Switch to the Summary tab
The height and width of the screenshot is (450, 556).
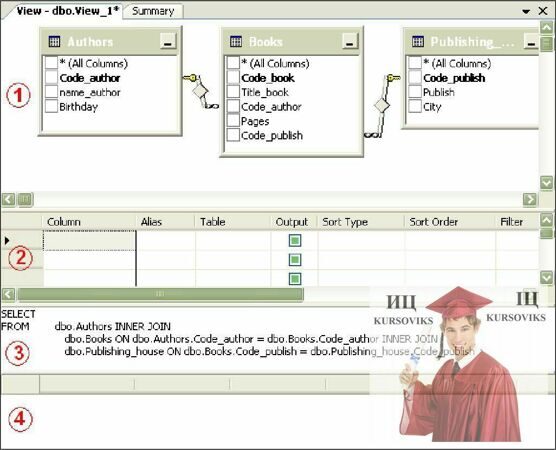(153, 11)
